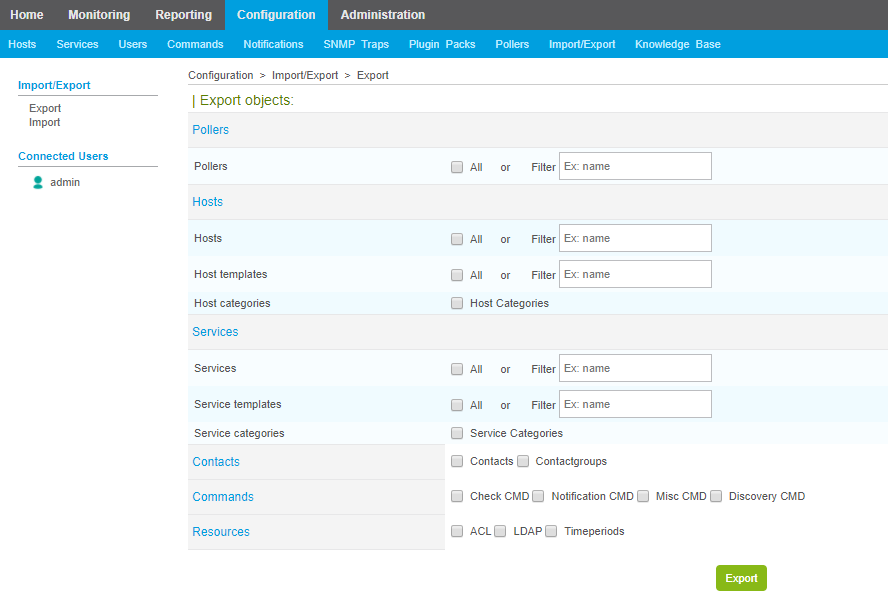Enable the Timeperiods checkbox

coord(551,531)
